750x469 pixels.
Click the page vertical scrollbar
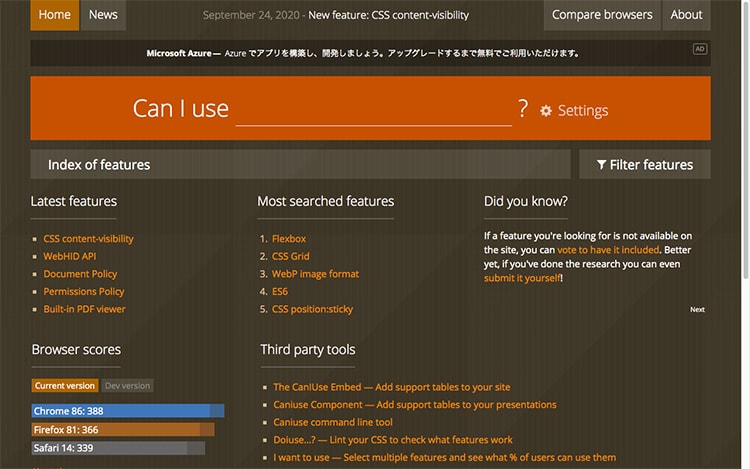(x=745, y=139)
